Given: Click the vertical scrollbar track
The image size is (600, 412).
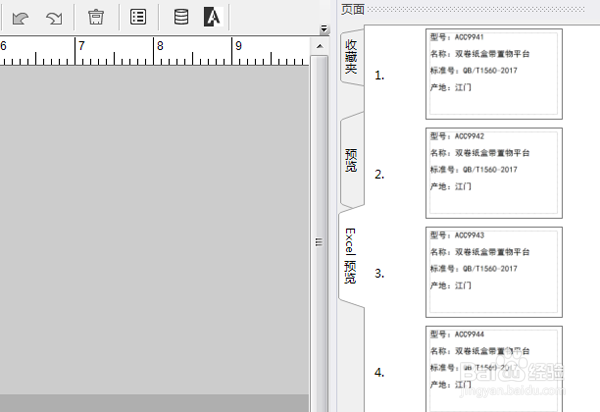Looking at the screenshot, I should coord(319,233).
